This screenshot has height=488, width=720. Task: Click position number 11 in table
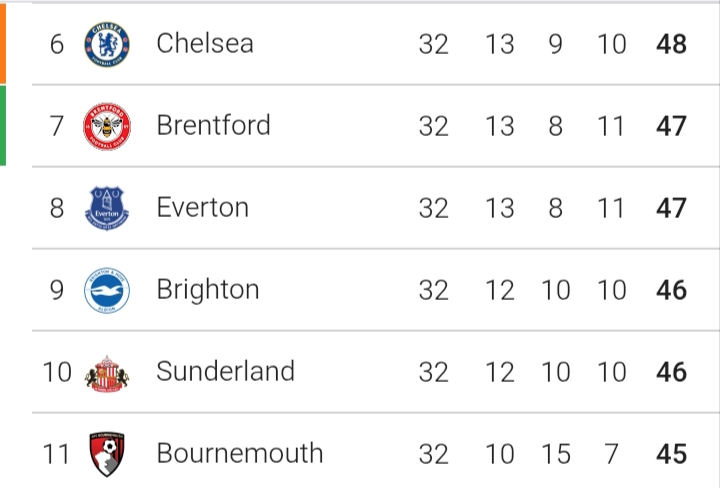pos(57,454)
